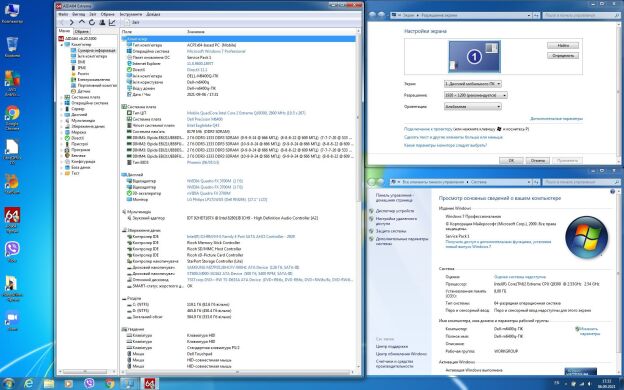624x390 pixels.
Task: Select the AIDA64 root node in the tree
Action: click(x=78, y=39)
